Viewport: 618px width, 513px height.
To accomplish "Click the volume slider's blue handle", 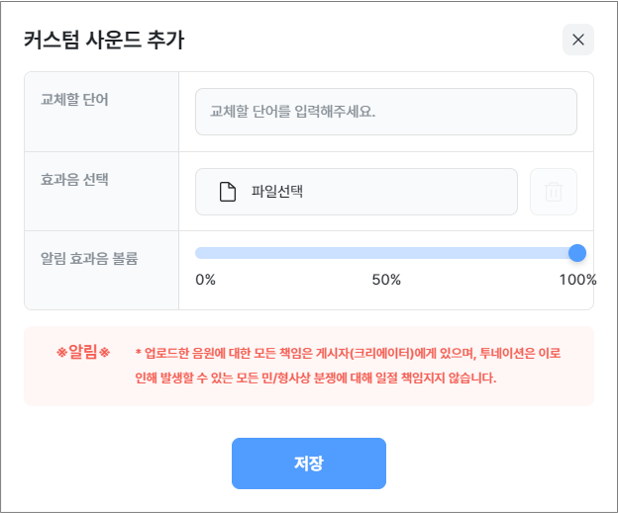I will (x=577, y=253).
